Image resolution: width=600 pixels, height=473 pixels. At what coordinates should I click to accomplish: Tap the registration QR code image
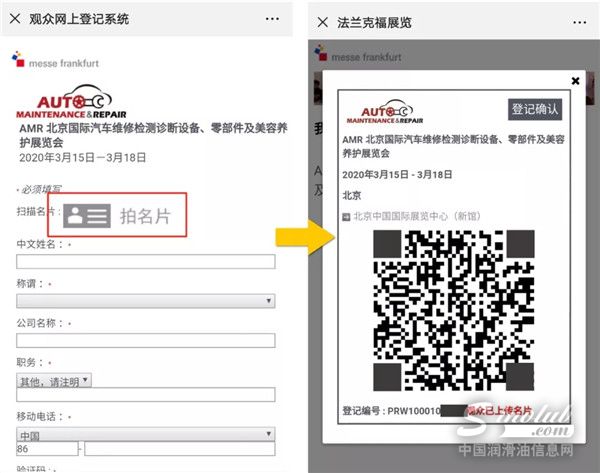(x=451, y=309)
